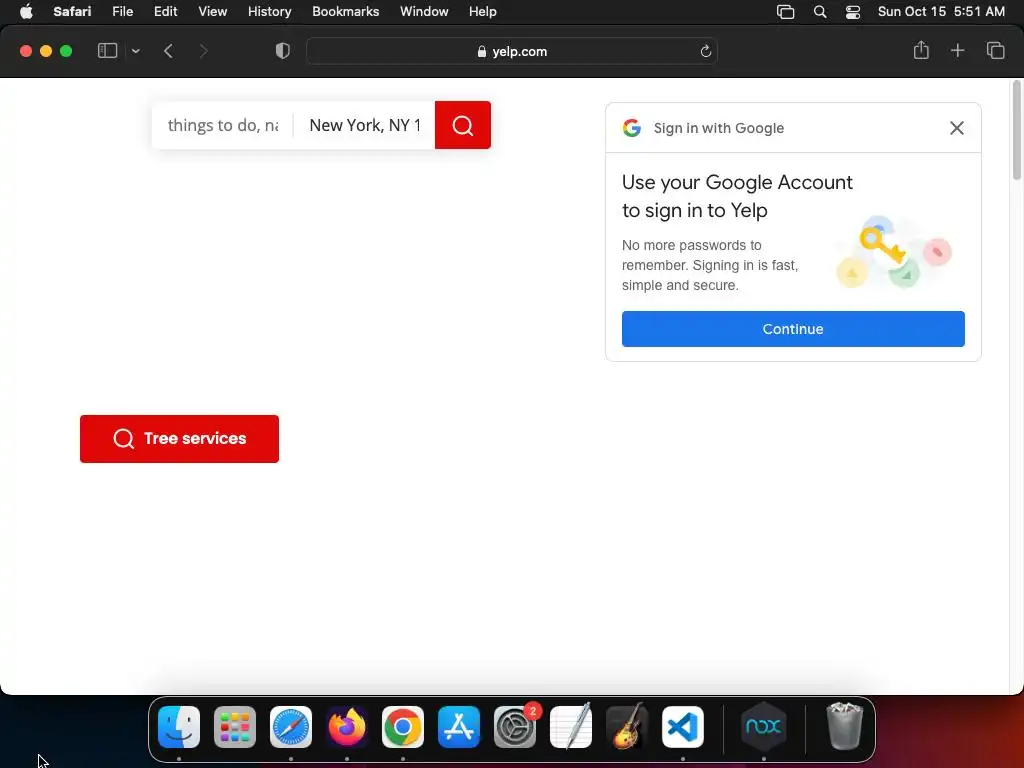Open the Window menu
The width and height of the screenshot is (1024, 768).
(x=424, y=11)
